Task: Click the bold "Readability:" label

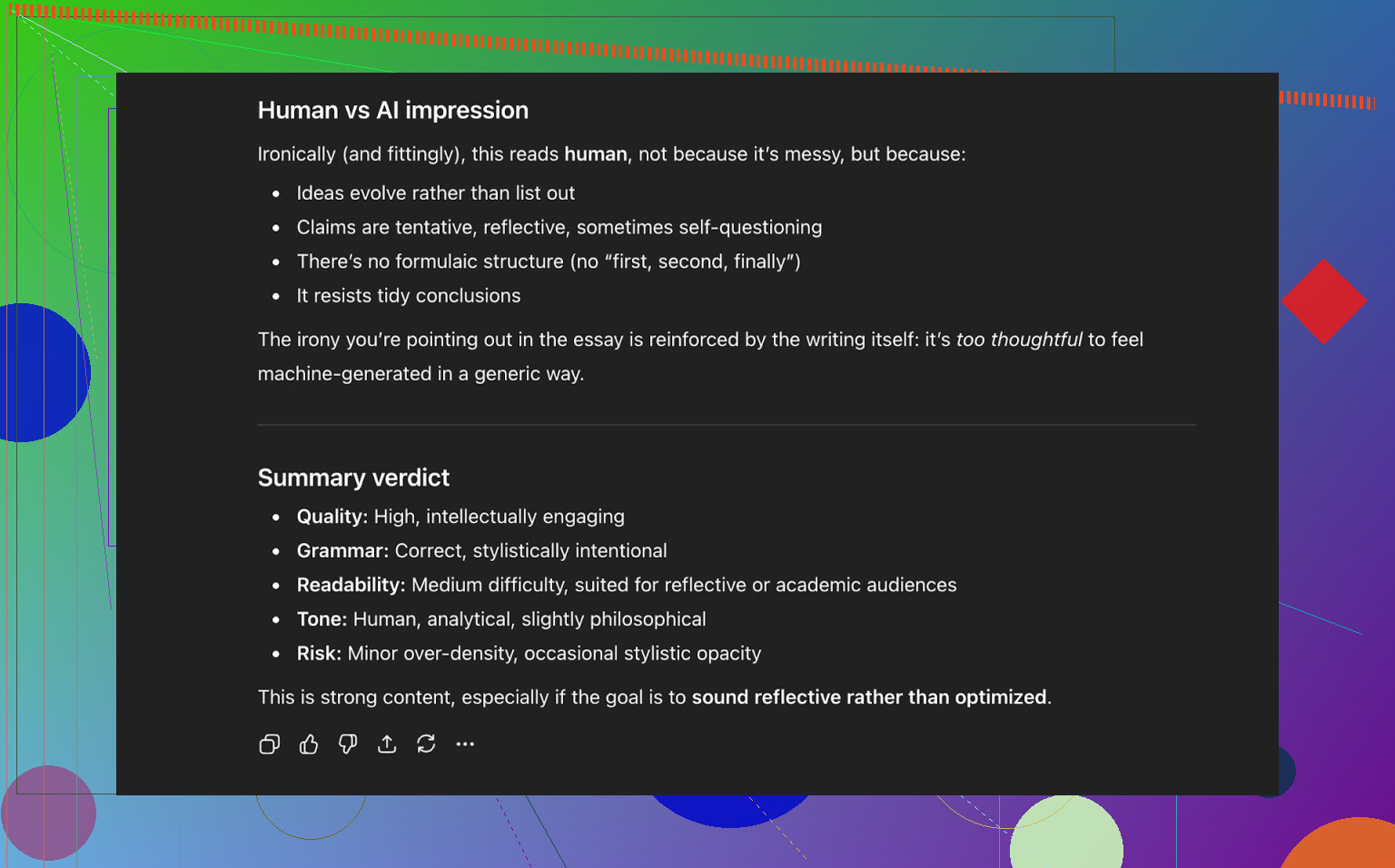Action: coord(351,586)
